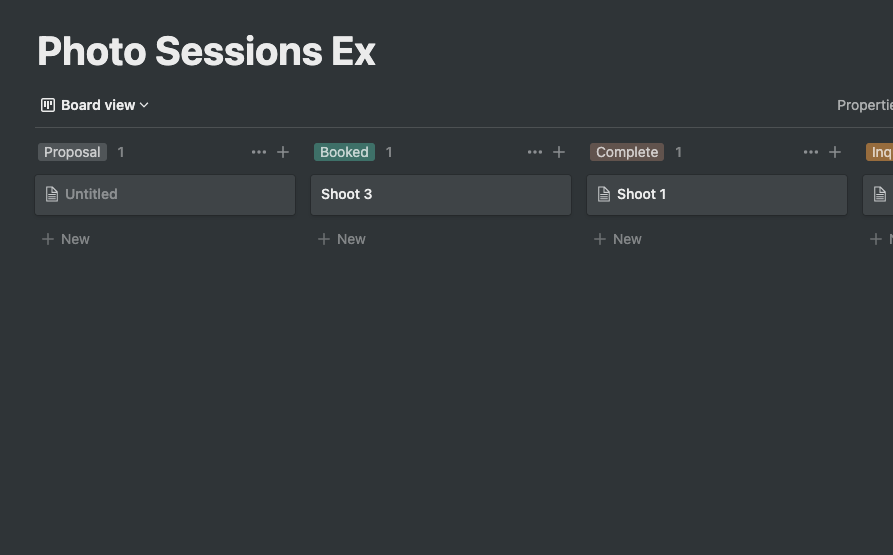Click the orange Inq status tag

880,152
